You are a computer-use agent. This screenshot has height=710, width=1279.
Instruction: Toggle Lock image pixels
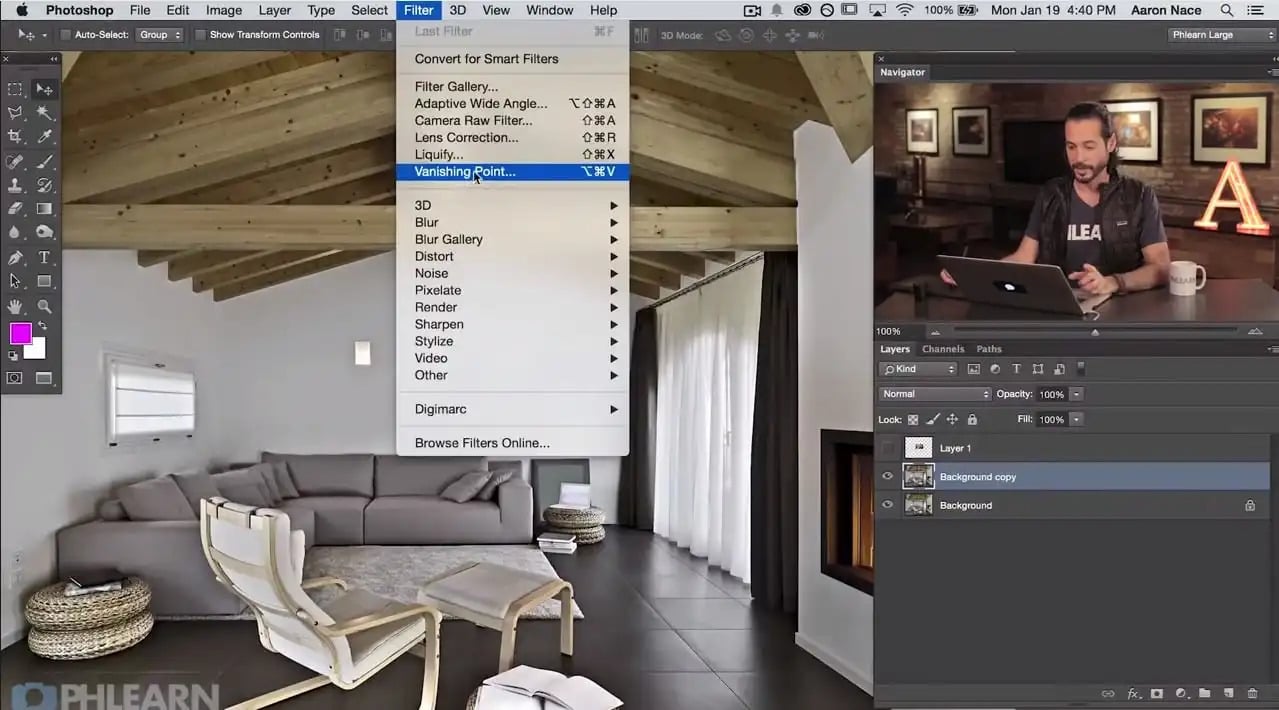932,420
